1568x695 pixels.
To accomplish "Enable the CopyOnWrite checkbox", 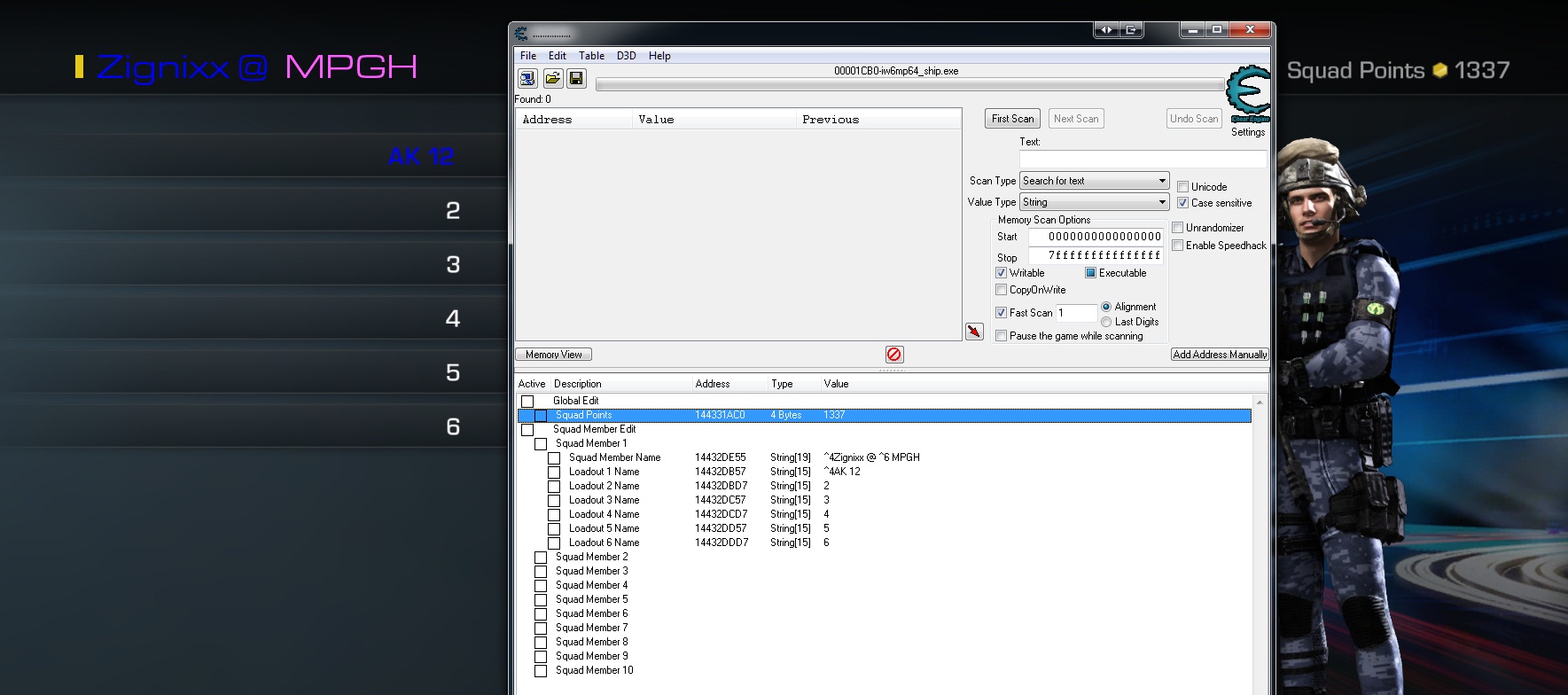I will [1001, 290].
